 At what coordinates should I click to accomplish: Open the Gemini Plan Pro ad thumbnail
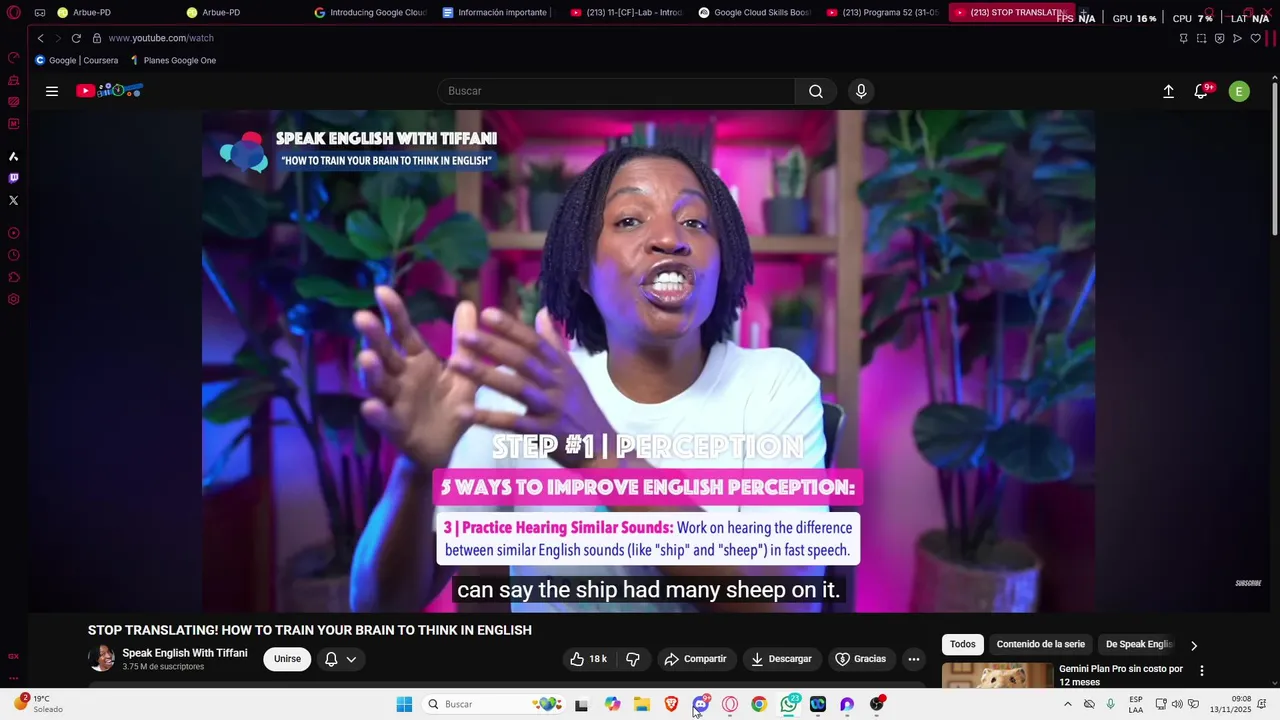click(997, 675)
